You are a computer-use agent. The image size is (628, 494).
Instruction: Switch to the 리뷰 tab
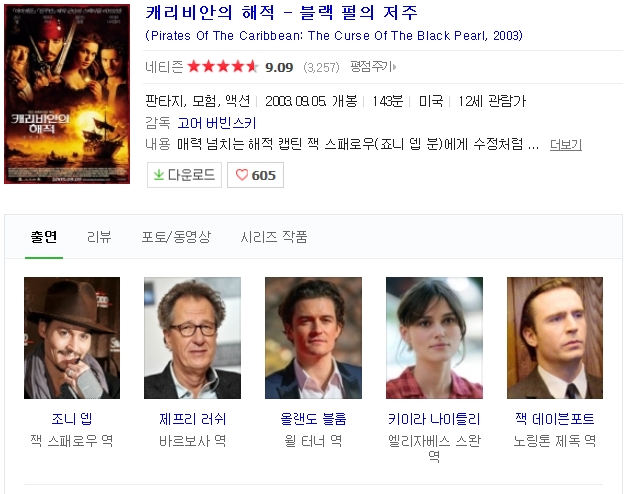[x=99, y=237]
